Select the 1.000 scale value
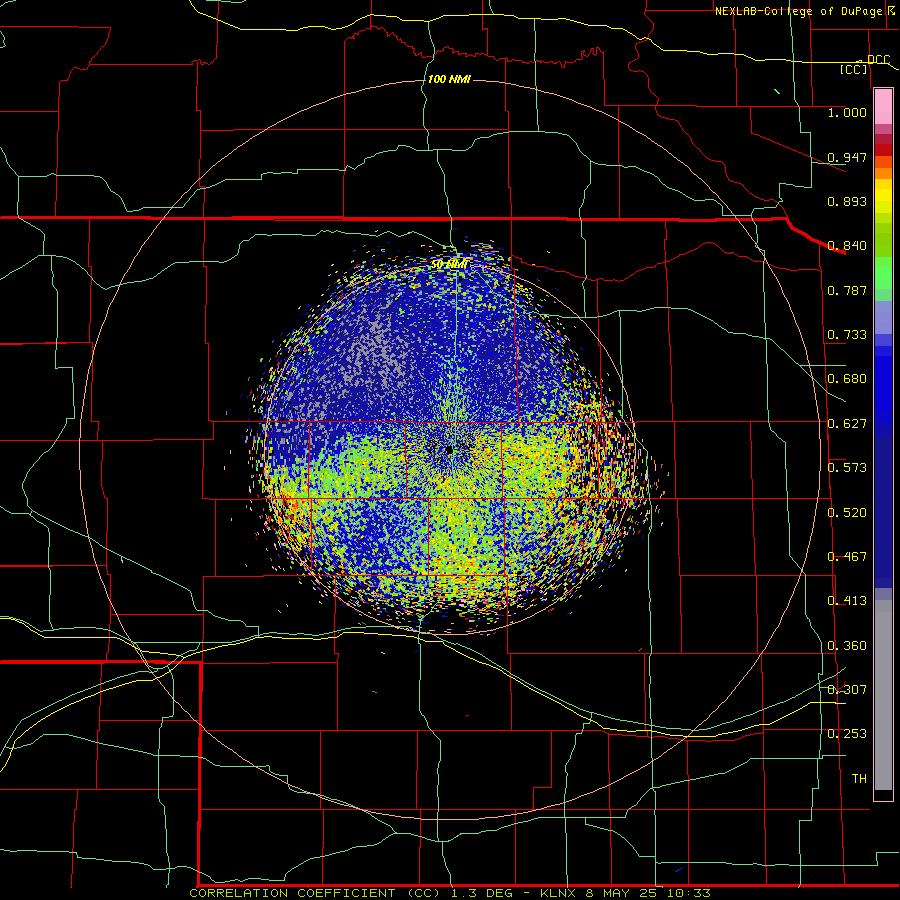The width and height of the screenshot is (900, 900). point(847,112)
